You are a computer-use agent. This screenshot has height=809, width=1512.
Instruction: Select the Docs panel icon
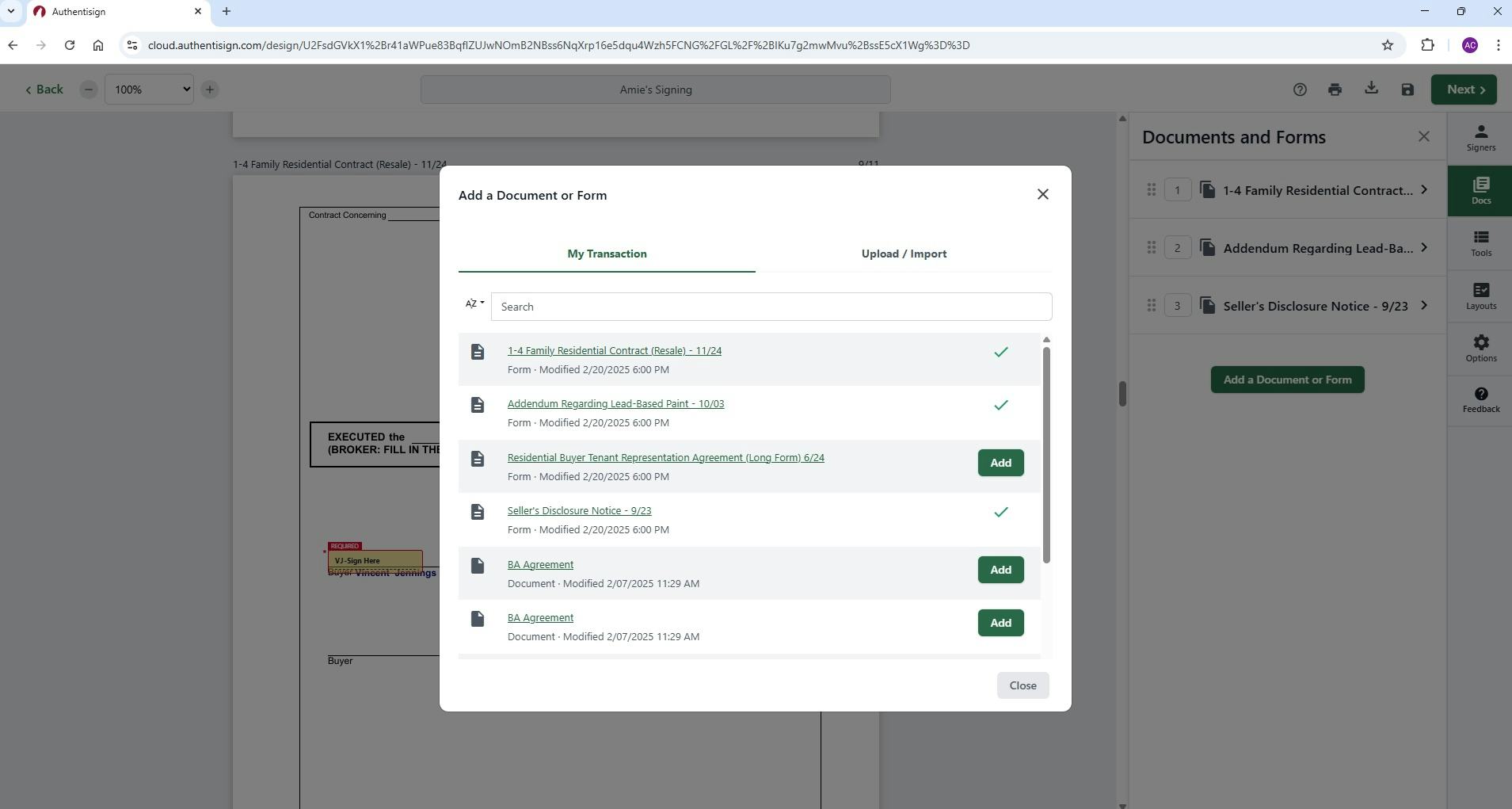1480,190
